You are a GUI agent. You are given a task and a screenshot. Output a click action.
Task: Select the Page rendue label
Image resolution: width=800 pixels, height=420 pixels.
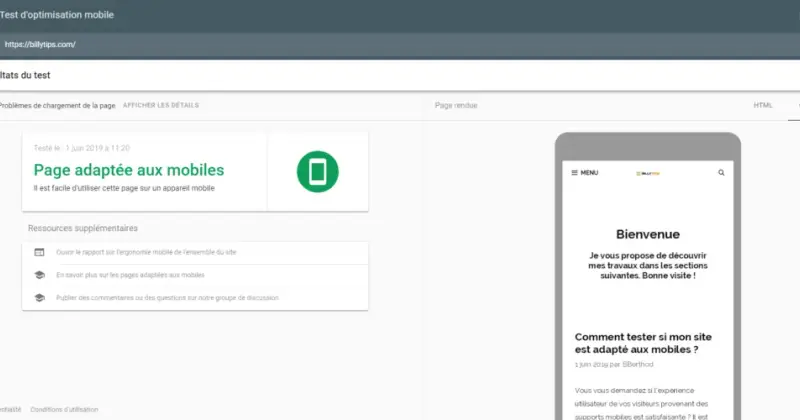point(456,105)
